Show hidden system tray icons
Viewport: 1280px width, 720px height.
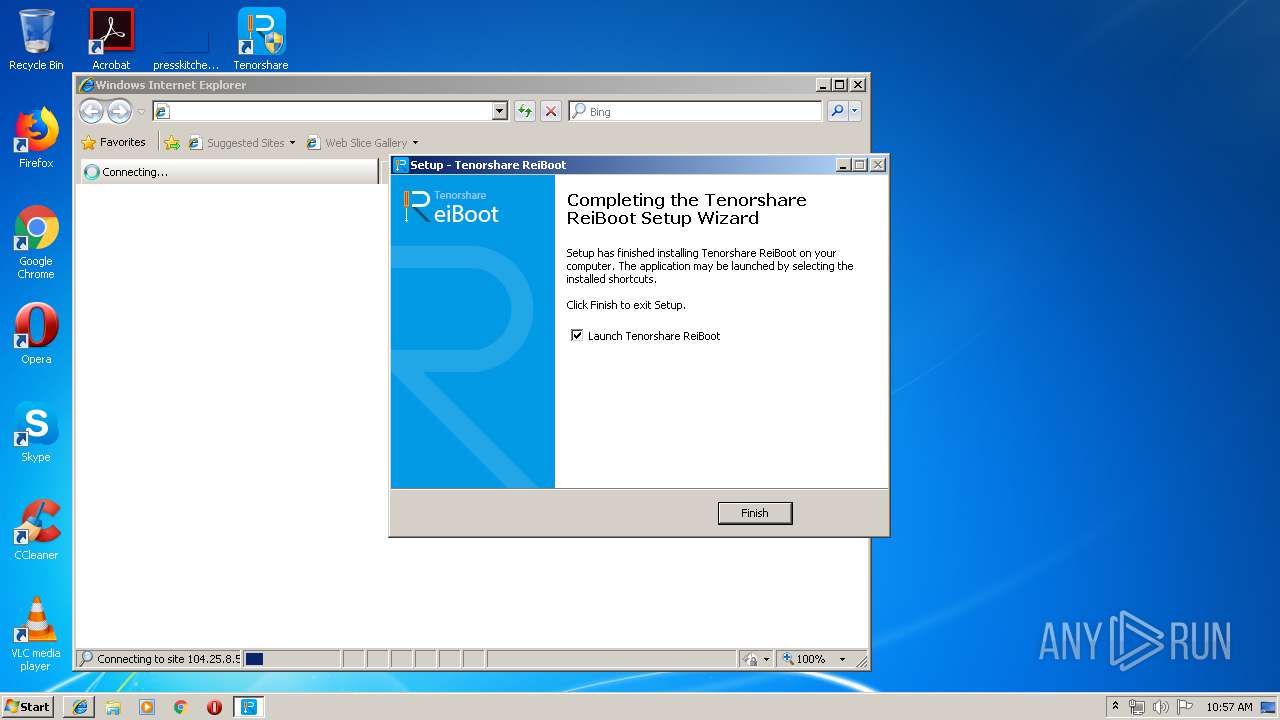point(1115,706)
